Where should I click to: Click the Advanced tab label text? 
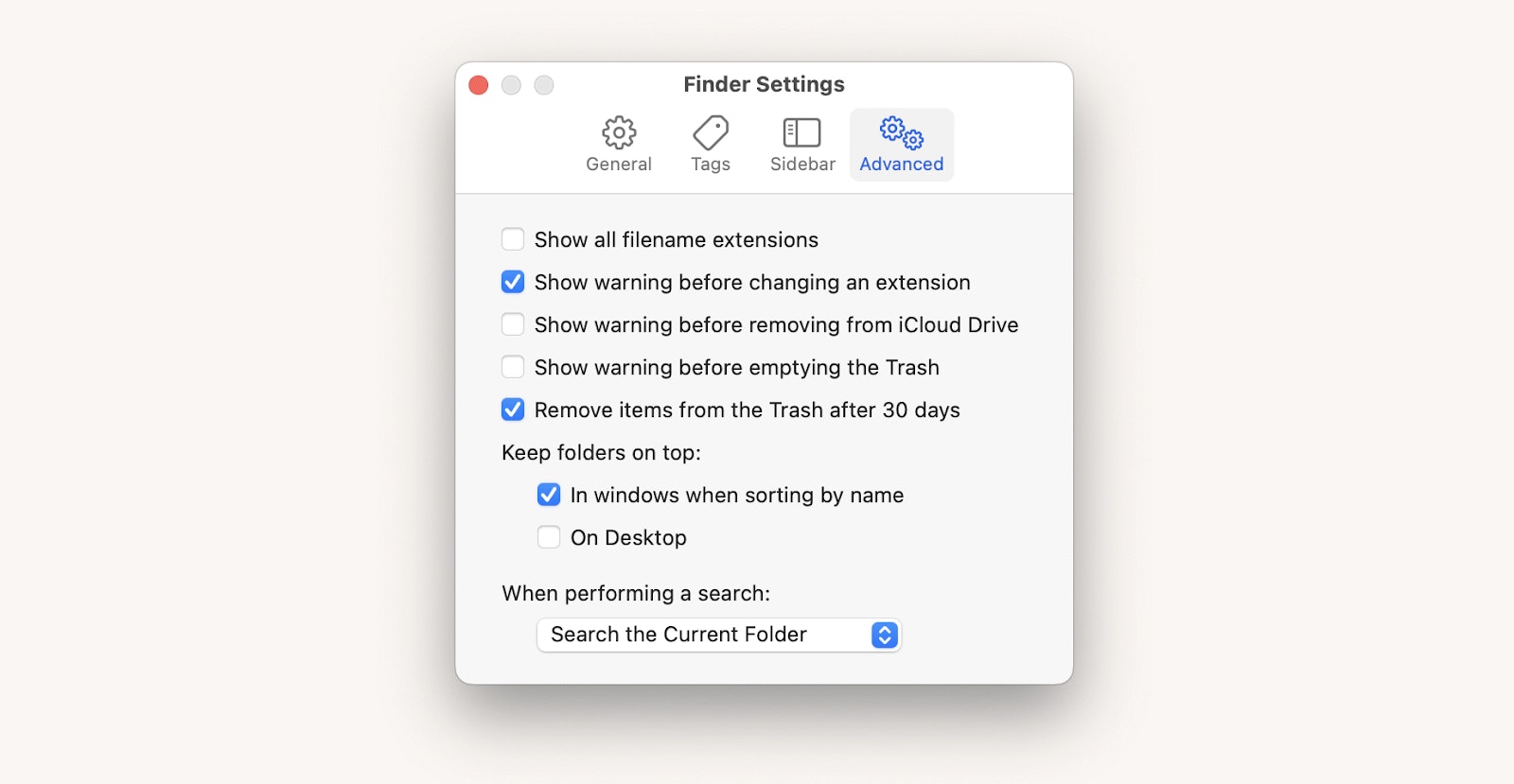(902, 164)
